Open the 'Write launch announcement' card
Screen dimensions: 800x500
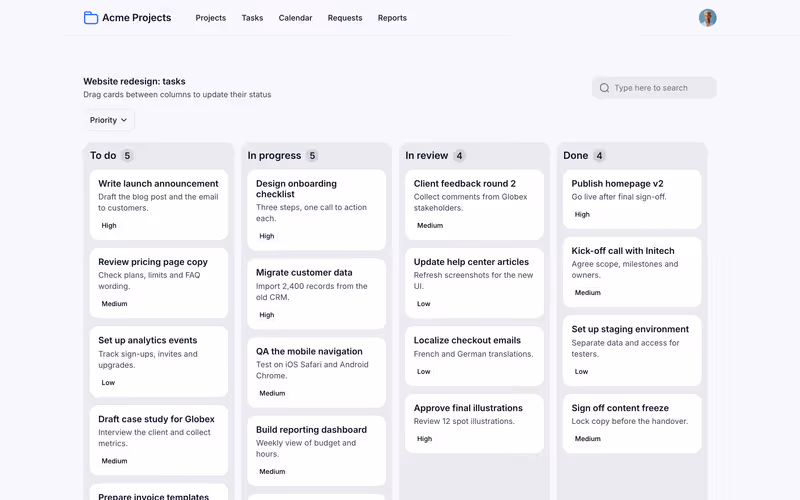click(159, 205)
